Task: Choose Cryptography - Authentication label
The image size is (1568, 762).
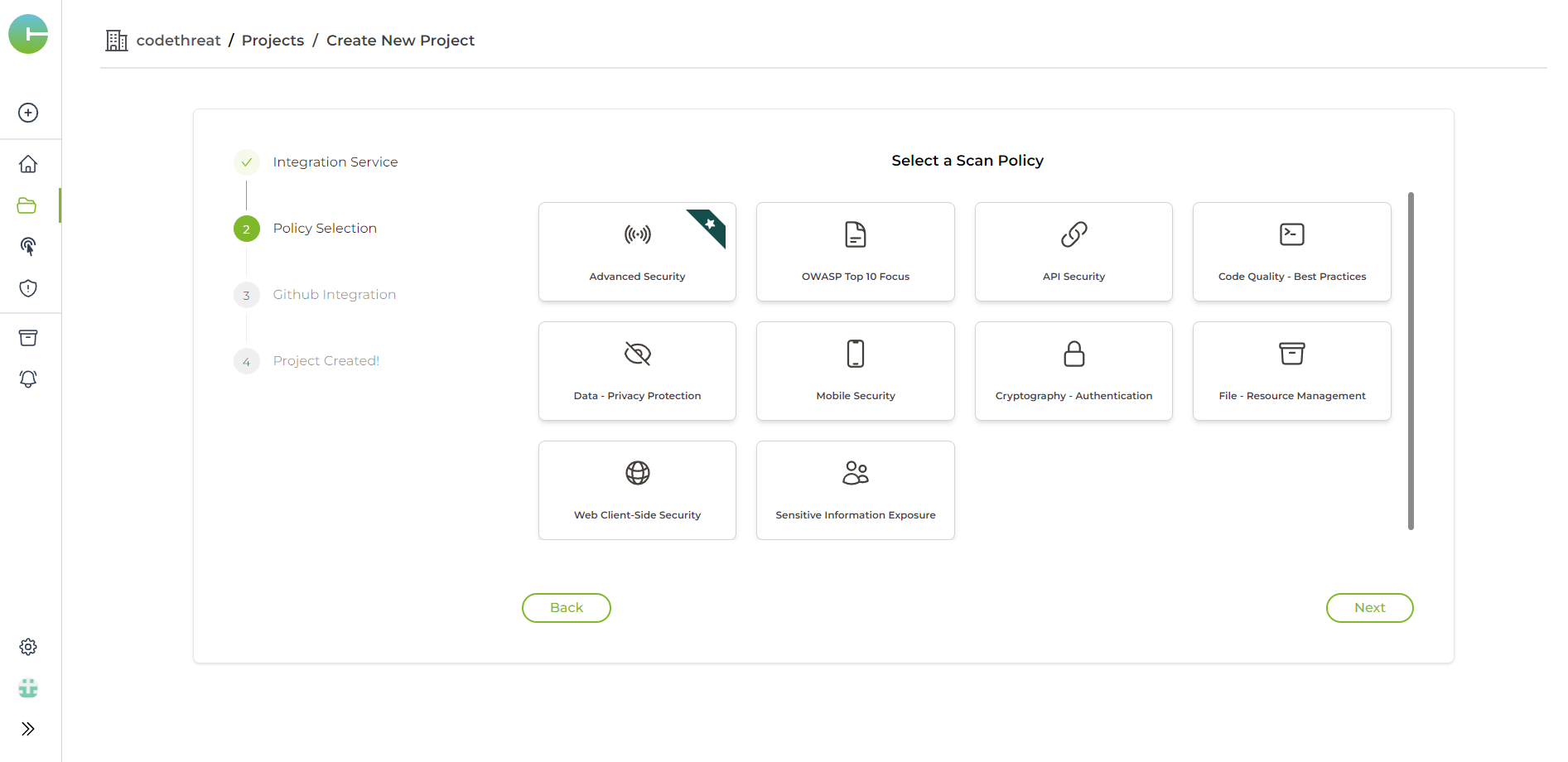Action: (x=1073, y=396)
